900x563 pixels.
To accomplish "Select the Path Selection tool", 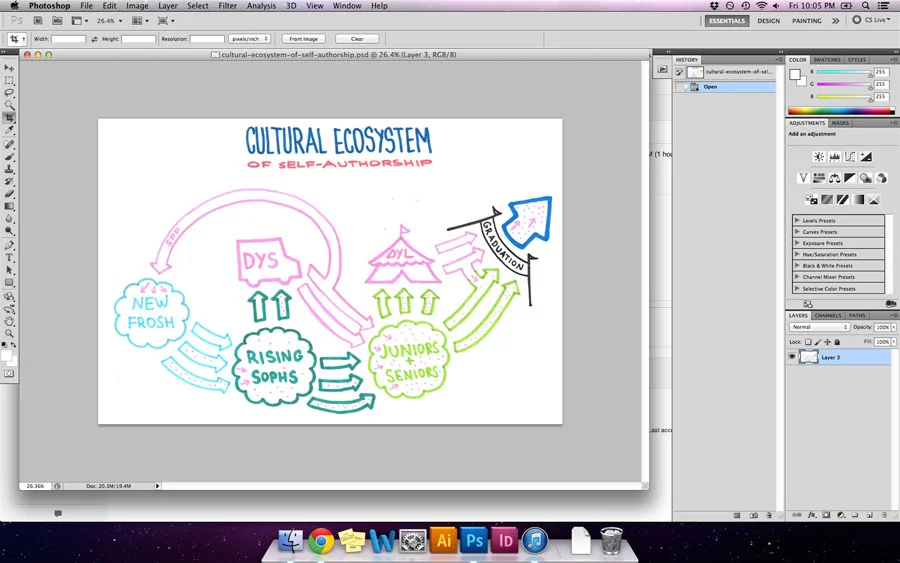I will tap(9, 270).
